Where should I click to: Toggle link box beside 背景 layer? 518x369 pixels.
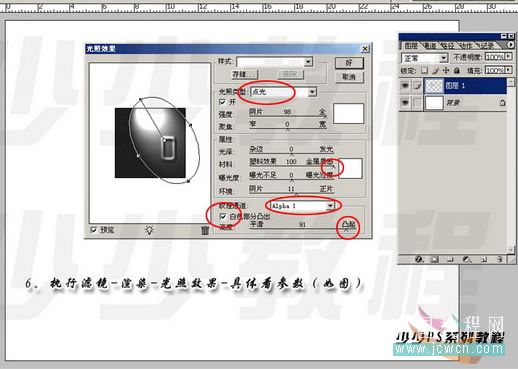click(x=417, y=103)
